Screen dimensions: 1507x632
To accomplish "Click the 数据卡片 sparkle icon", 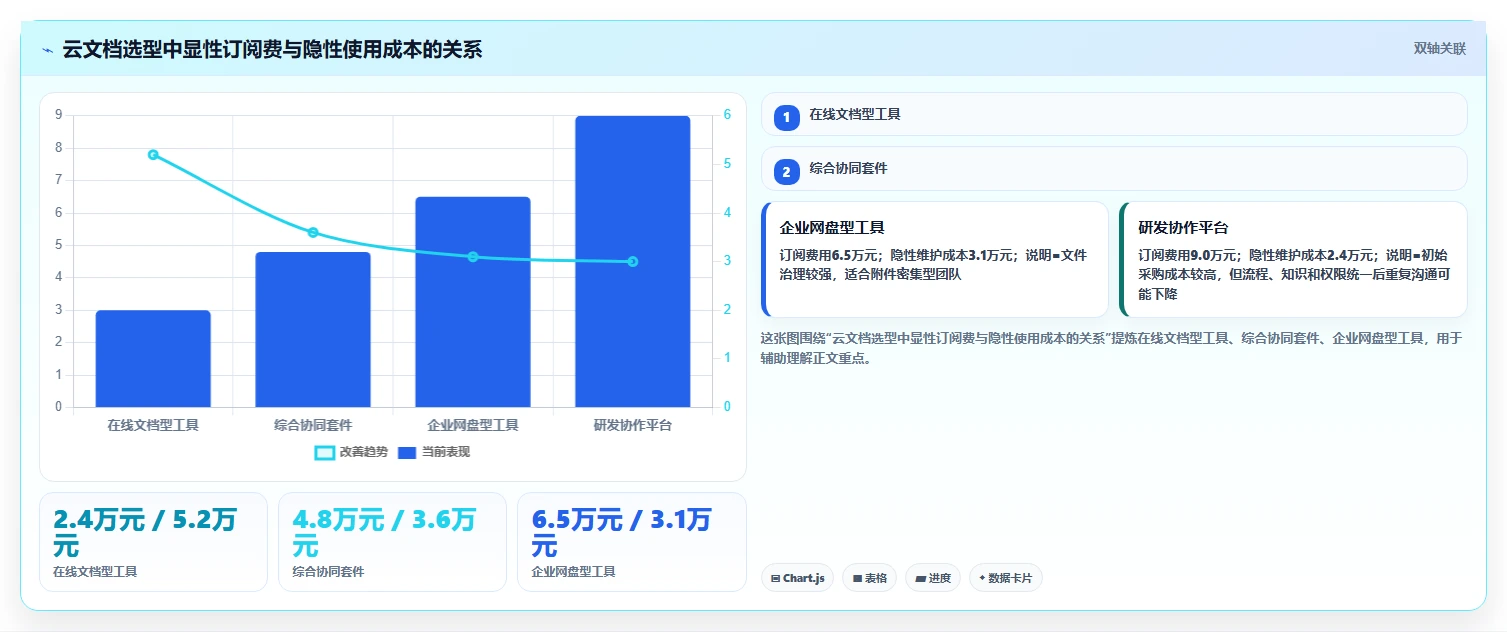I will point(982,578).
